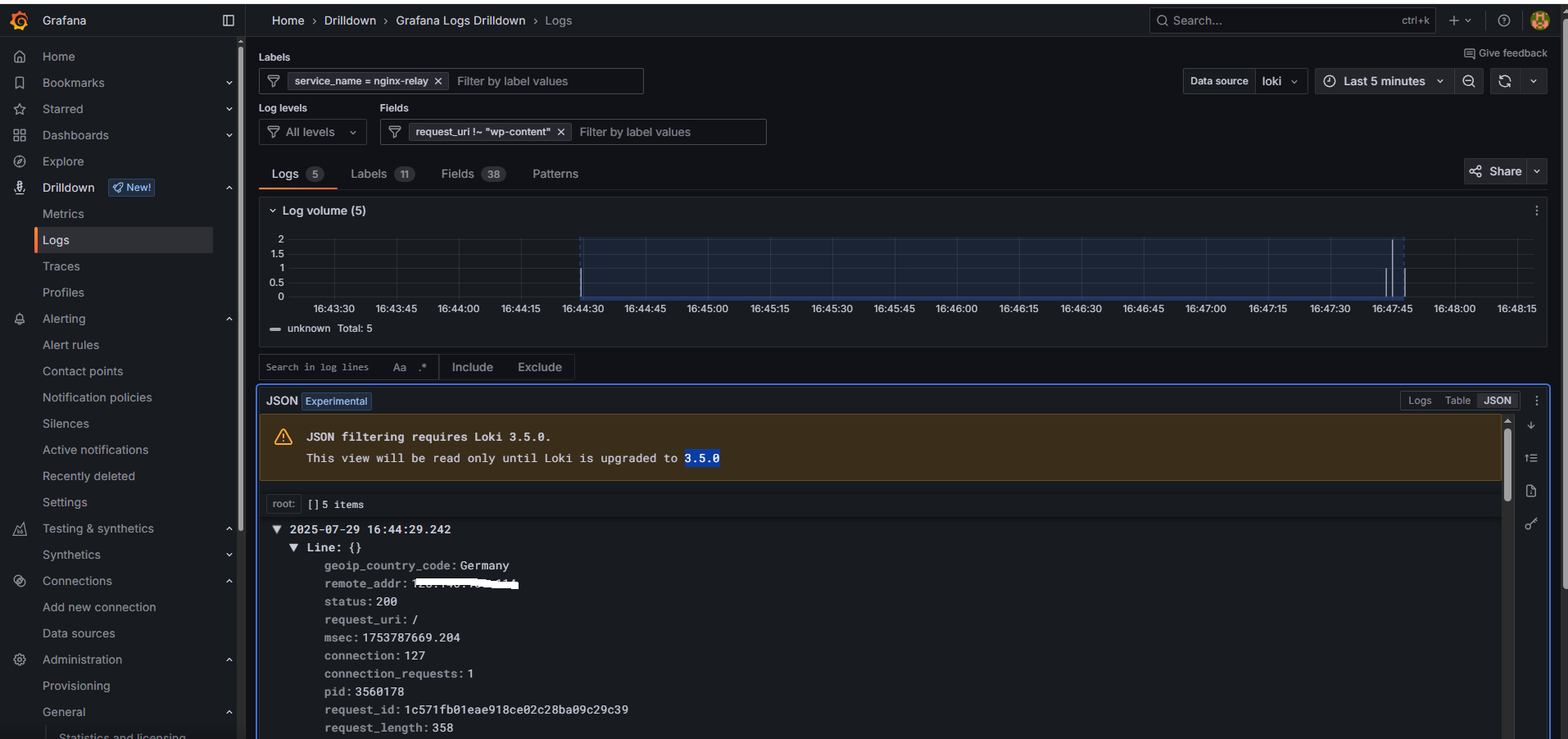Click the Drilldown icon in sidebar

click(20, 188)
